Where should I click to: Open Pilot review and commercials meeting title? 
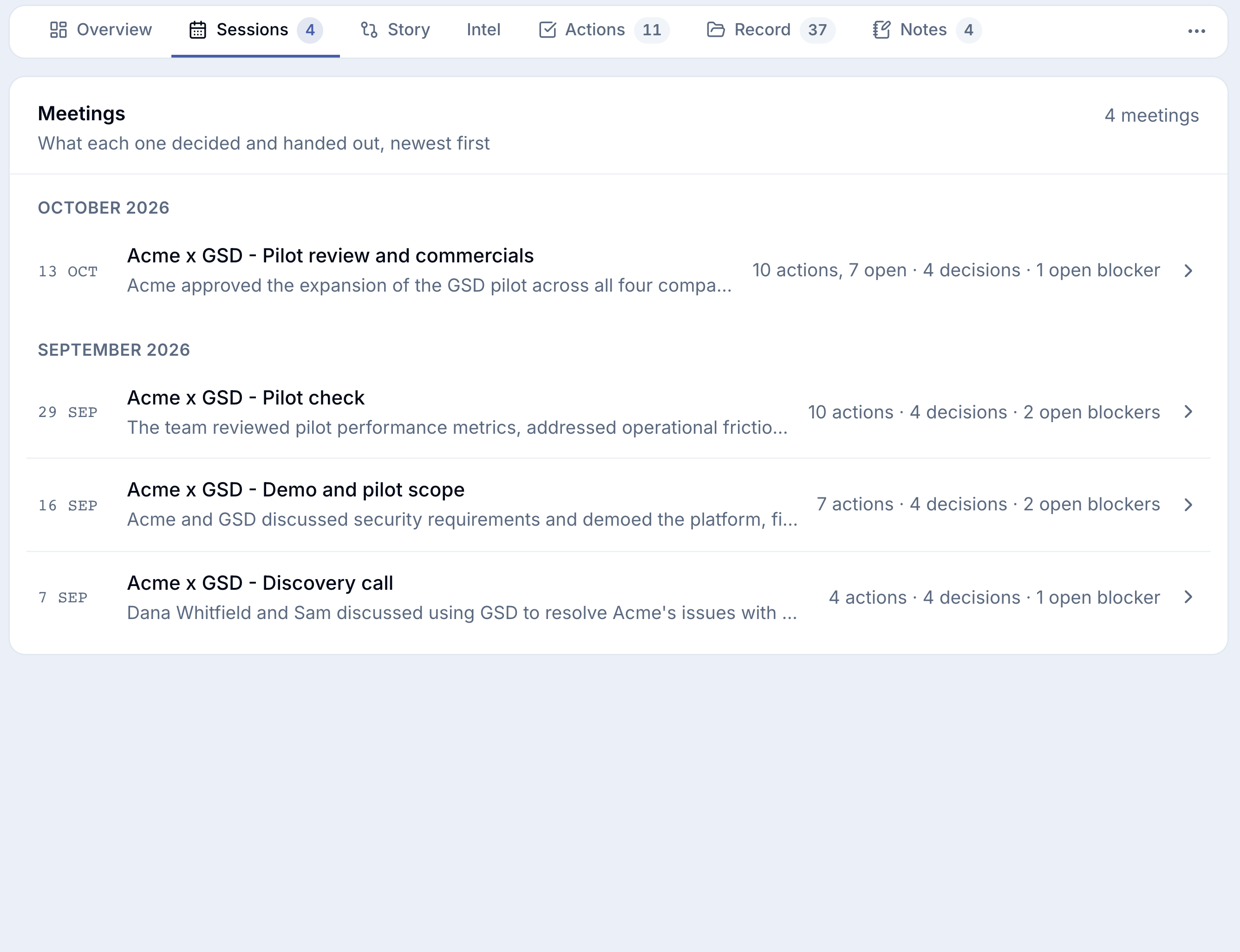click(330, 255)
